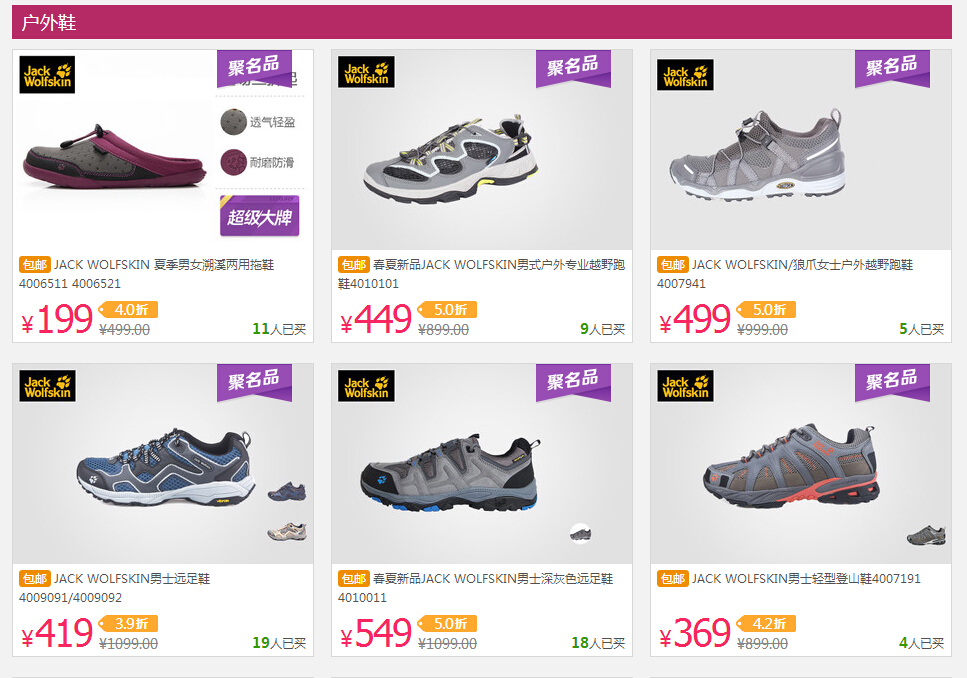
Task: Select the beige color variant thumbnail of hiking shoe
Action: [x=287, y=531]
